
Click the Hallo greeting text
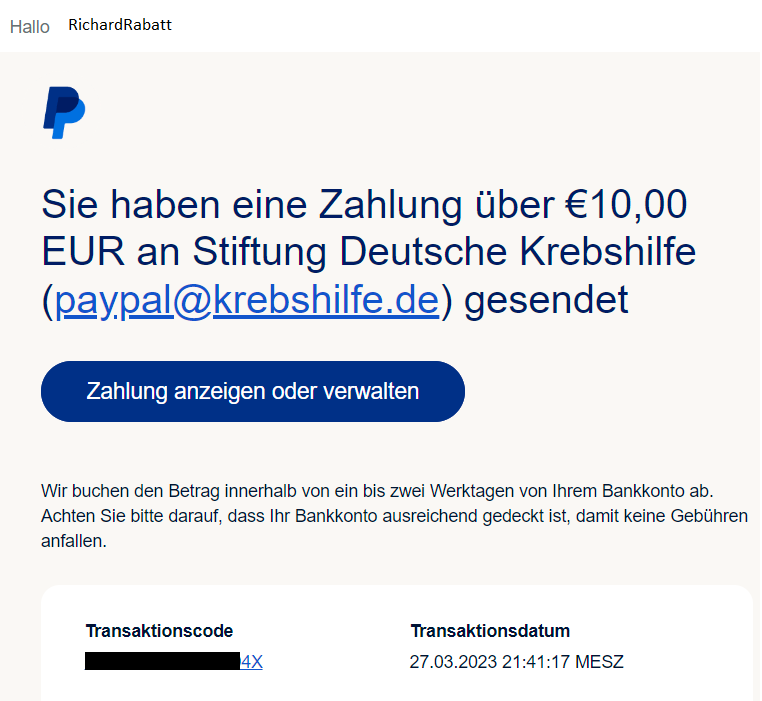(30, 27)
